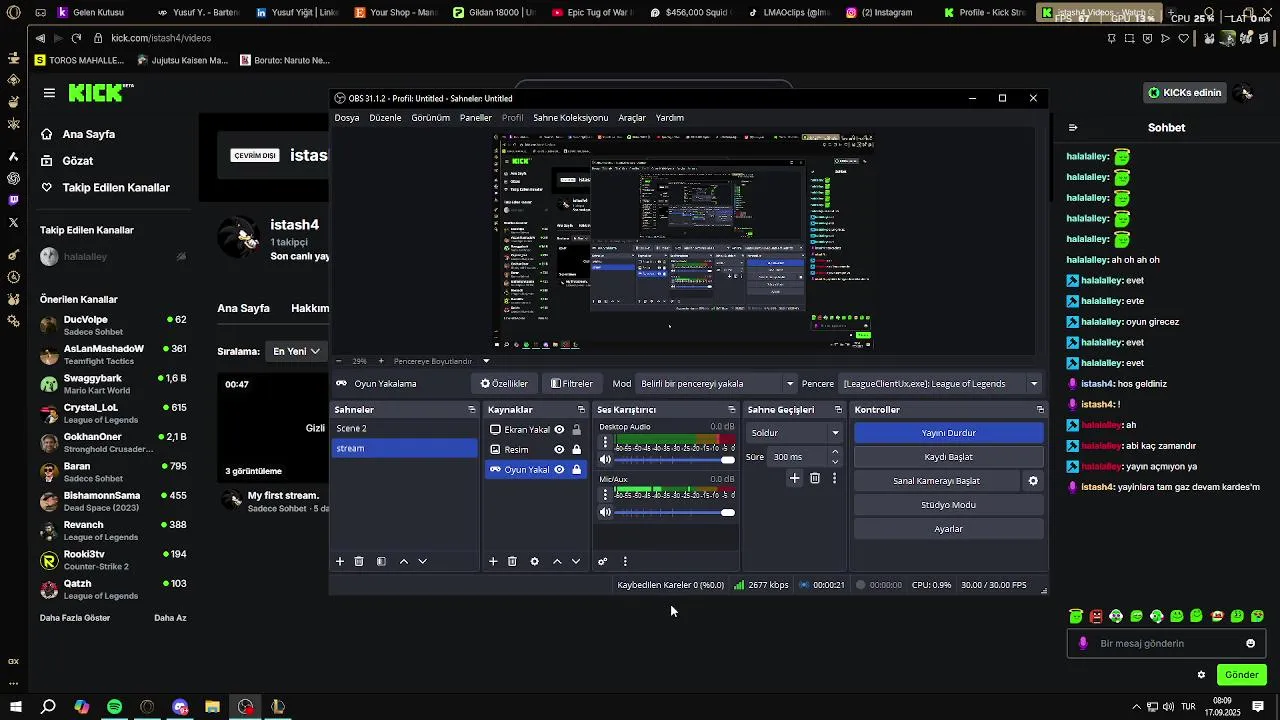The image size is (1280, 720).
Task: Increase transition Süre duration value
Action: click(x=835, y=452)
